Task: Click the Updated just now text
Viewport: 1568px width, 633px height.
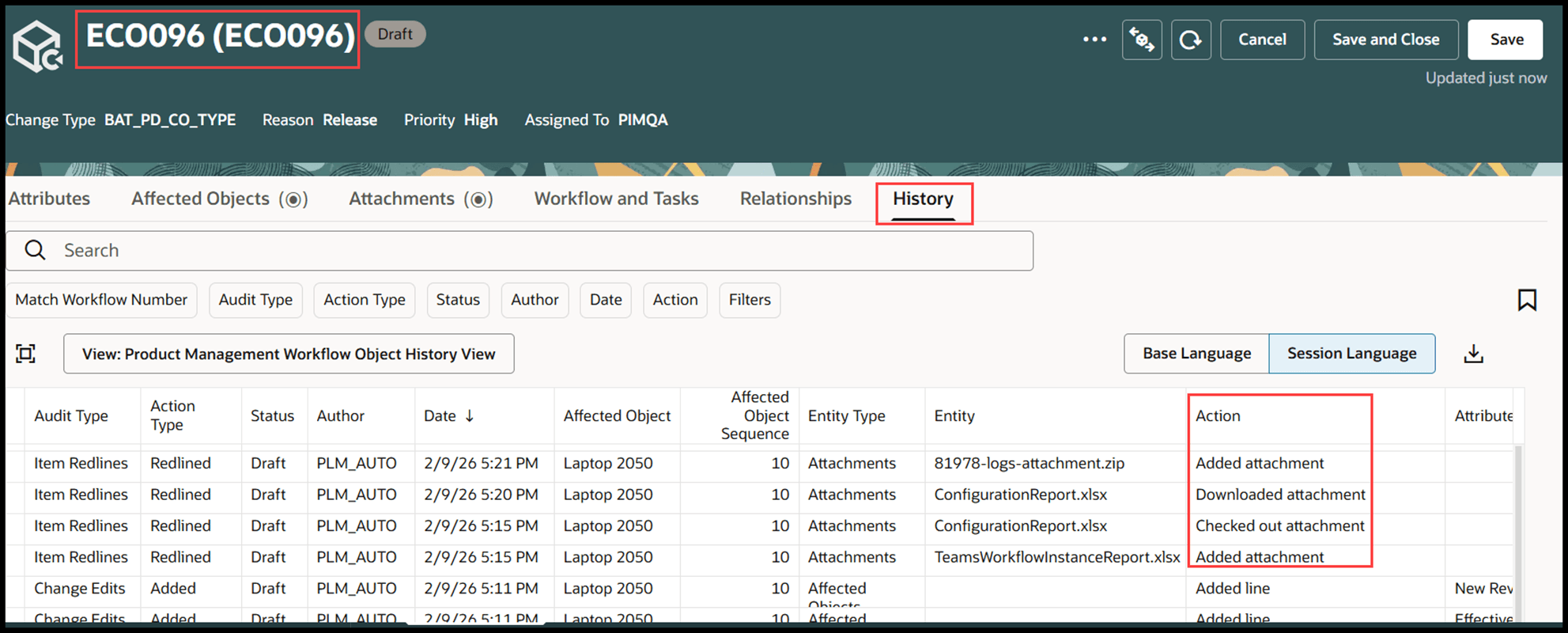Action: (1486, 78)
